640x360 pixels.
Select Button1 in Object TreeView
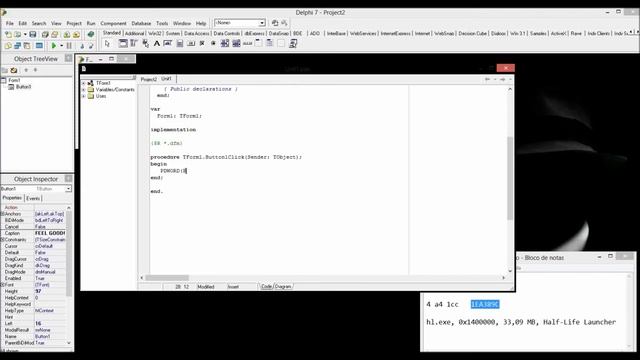(23, 87)
